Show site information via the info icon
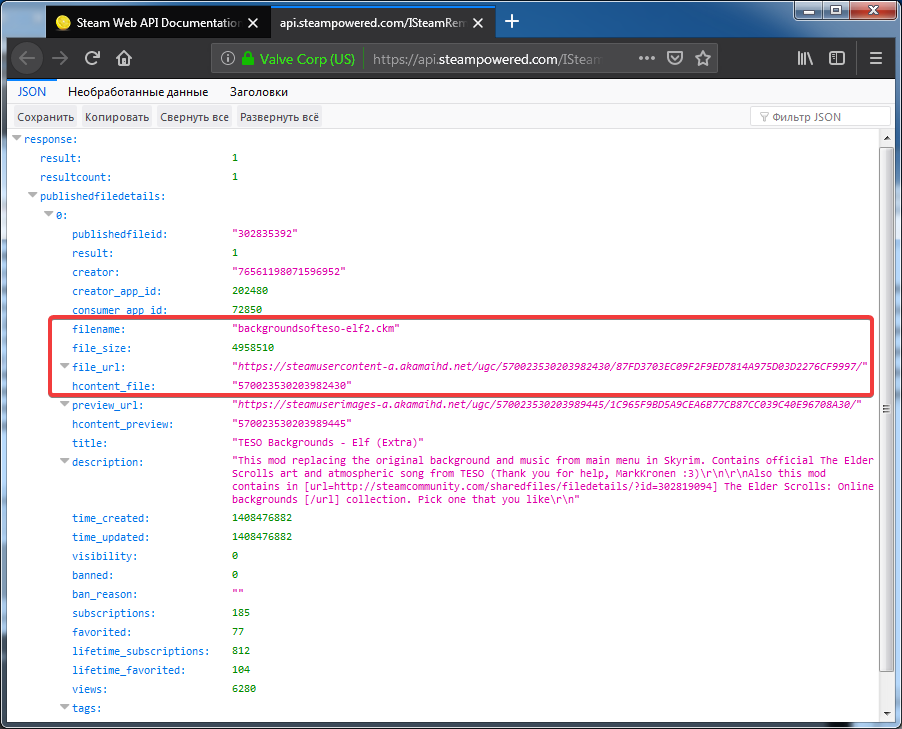 pos(228,58)
